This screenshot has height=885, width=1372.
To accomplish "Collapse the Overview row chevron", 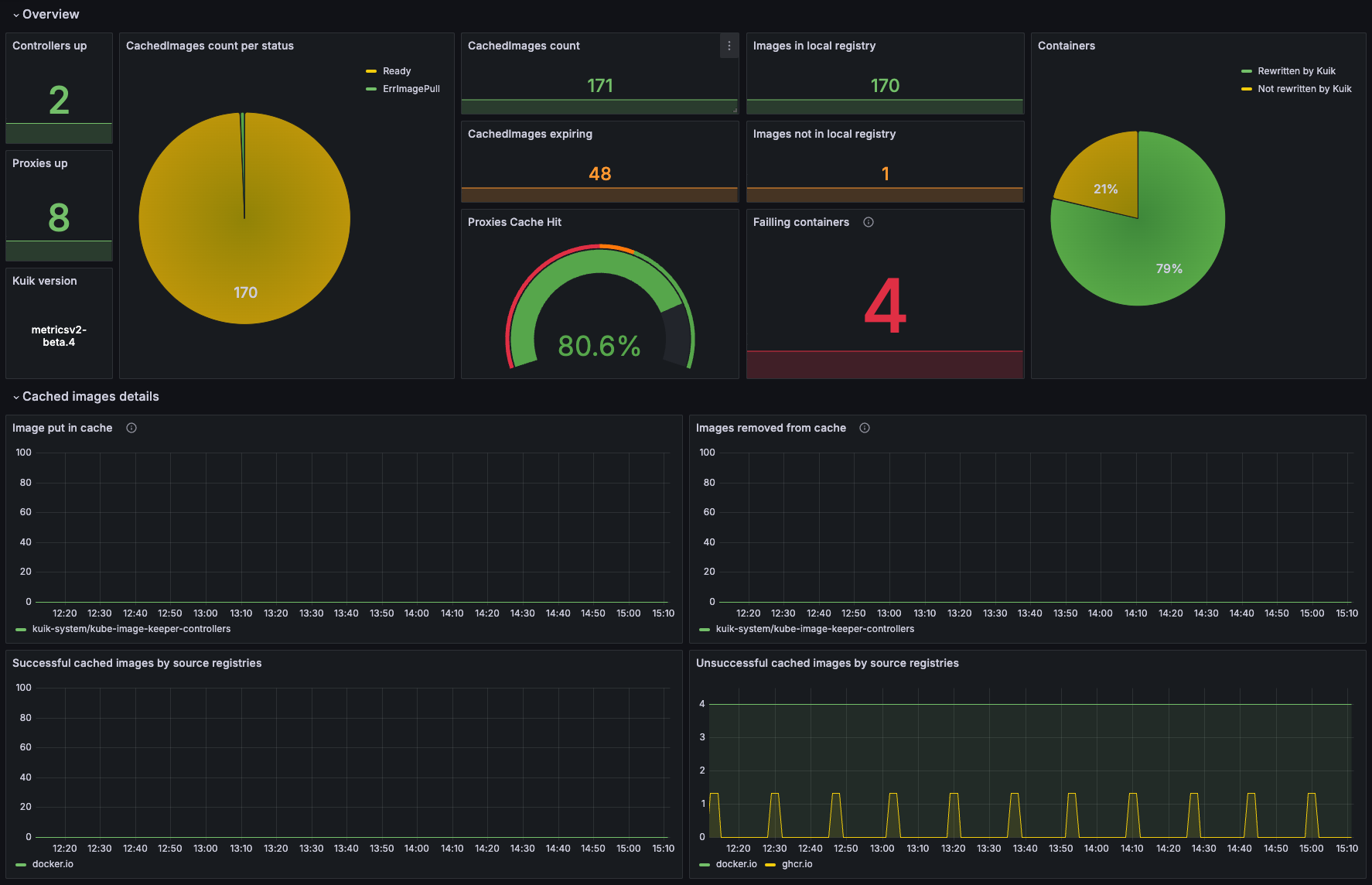I will tap(16, 15).
